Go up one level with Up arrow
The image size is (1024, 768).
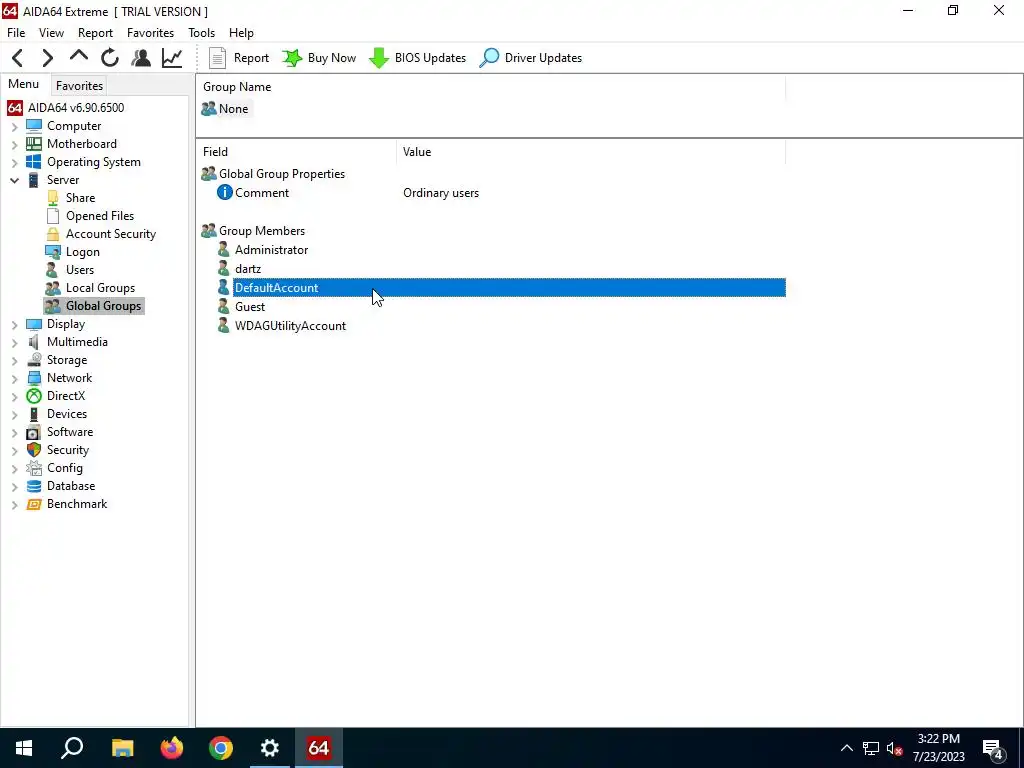pyautogui.click(x=79, y=57)
